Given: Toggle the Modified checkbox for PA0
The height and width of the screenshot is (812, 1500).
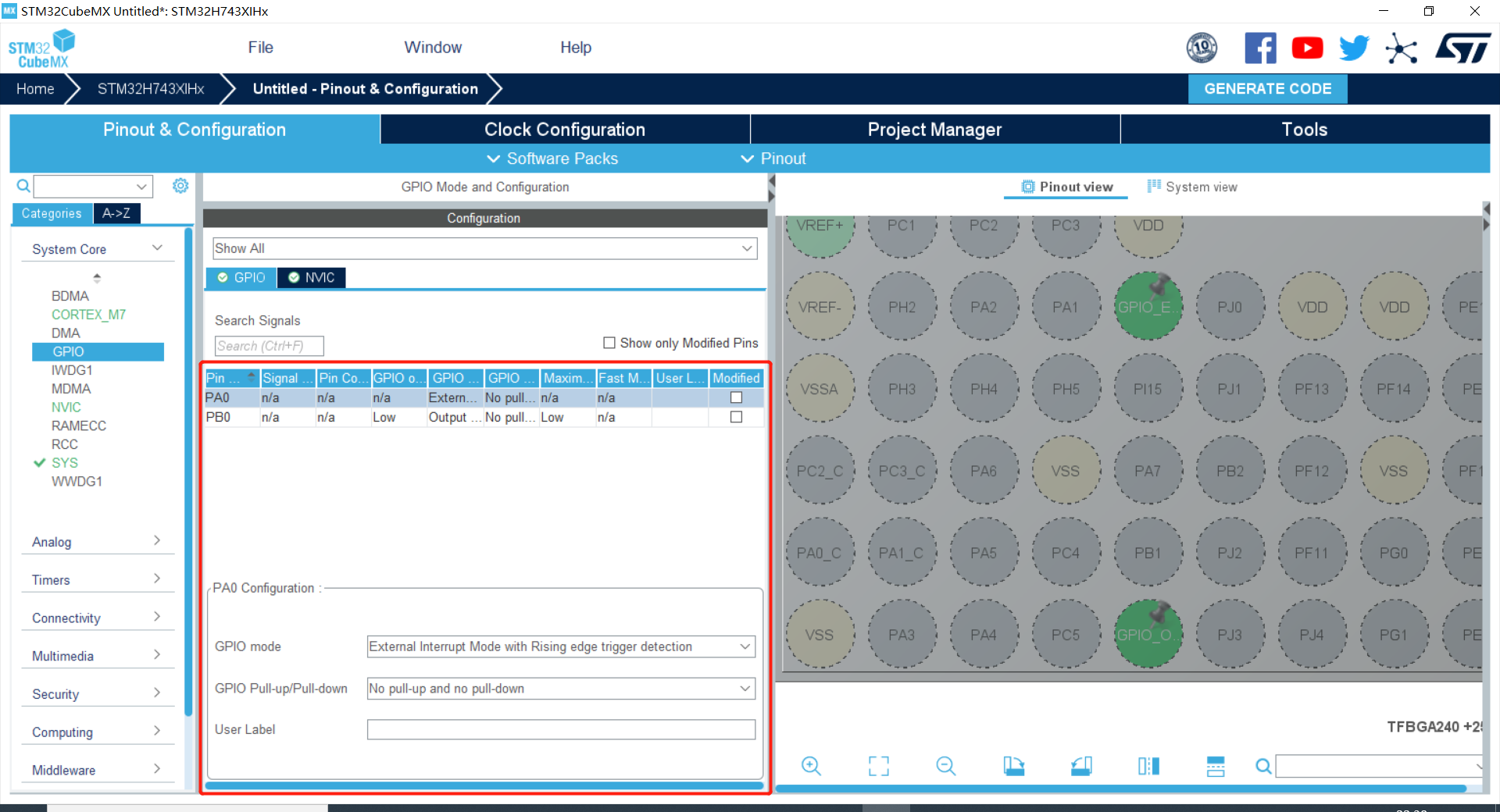Looking at the screenshot, I should pos(736,397).
